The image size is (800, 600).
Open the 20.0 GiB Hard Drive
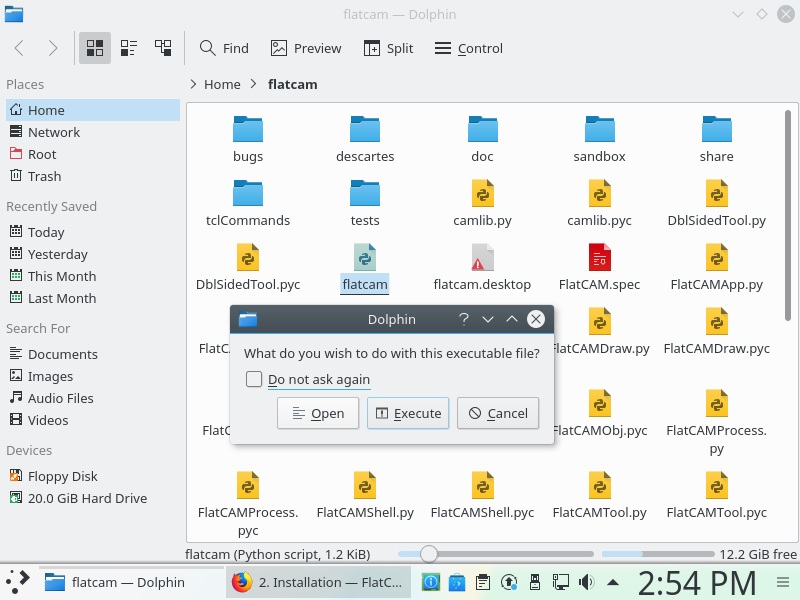pyautogui.click(x=93, y=498)
